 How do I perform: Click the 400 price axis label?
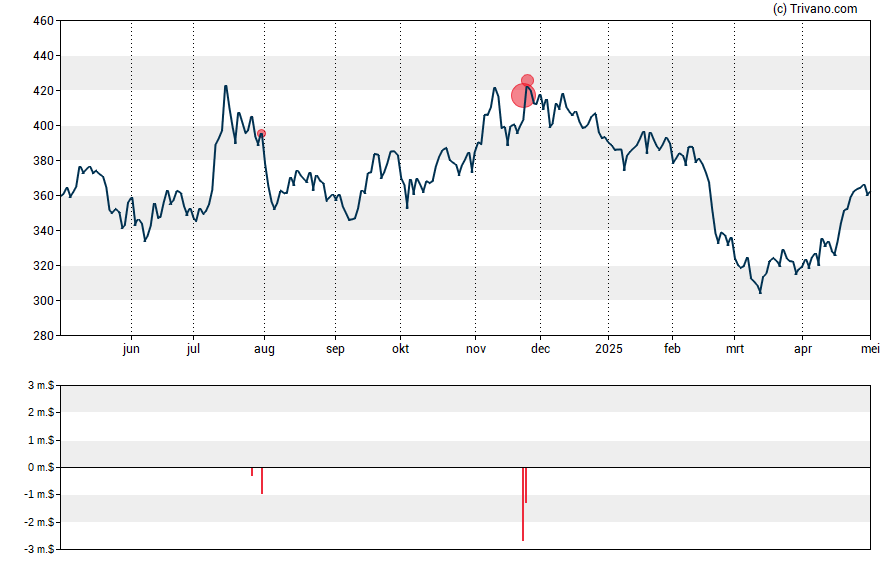(44, 126)
